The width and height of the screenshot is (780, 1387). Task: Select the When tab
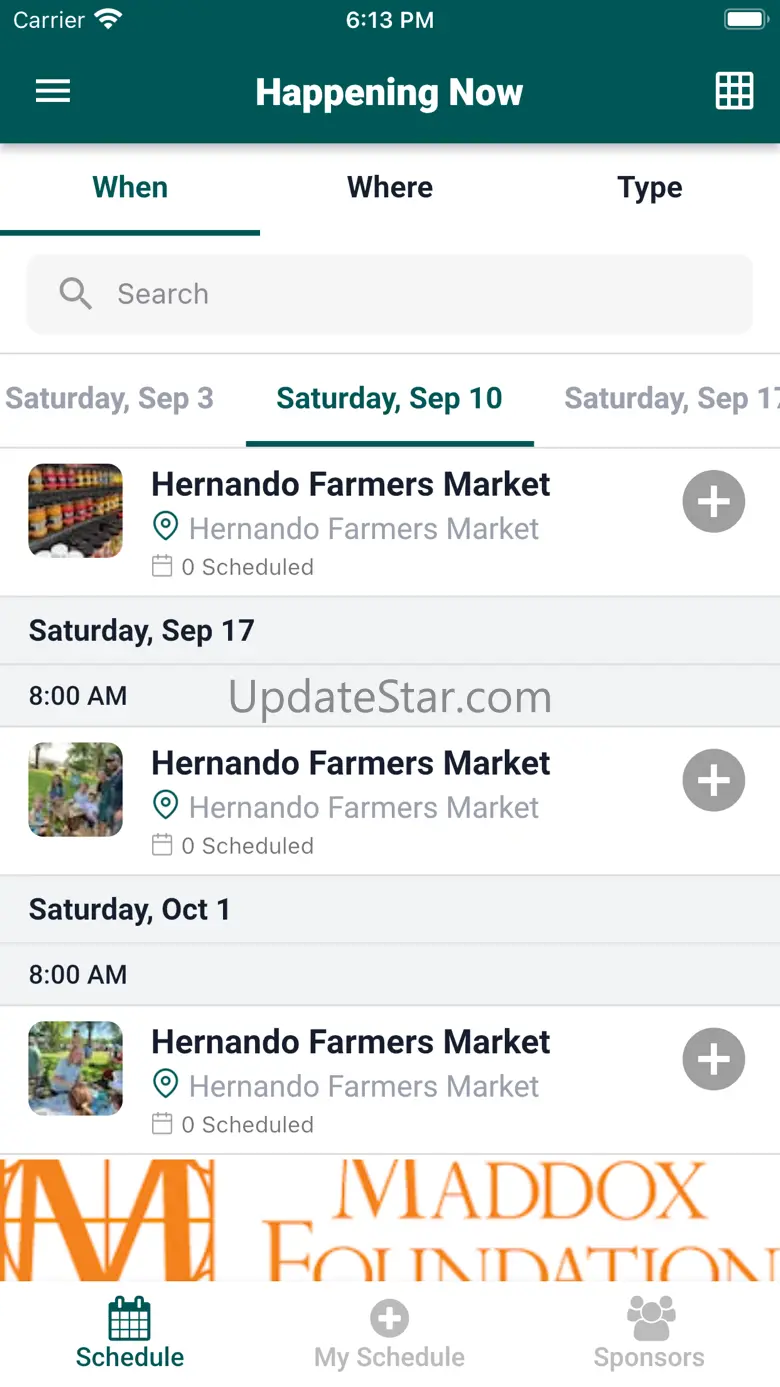click(130, 188)
